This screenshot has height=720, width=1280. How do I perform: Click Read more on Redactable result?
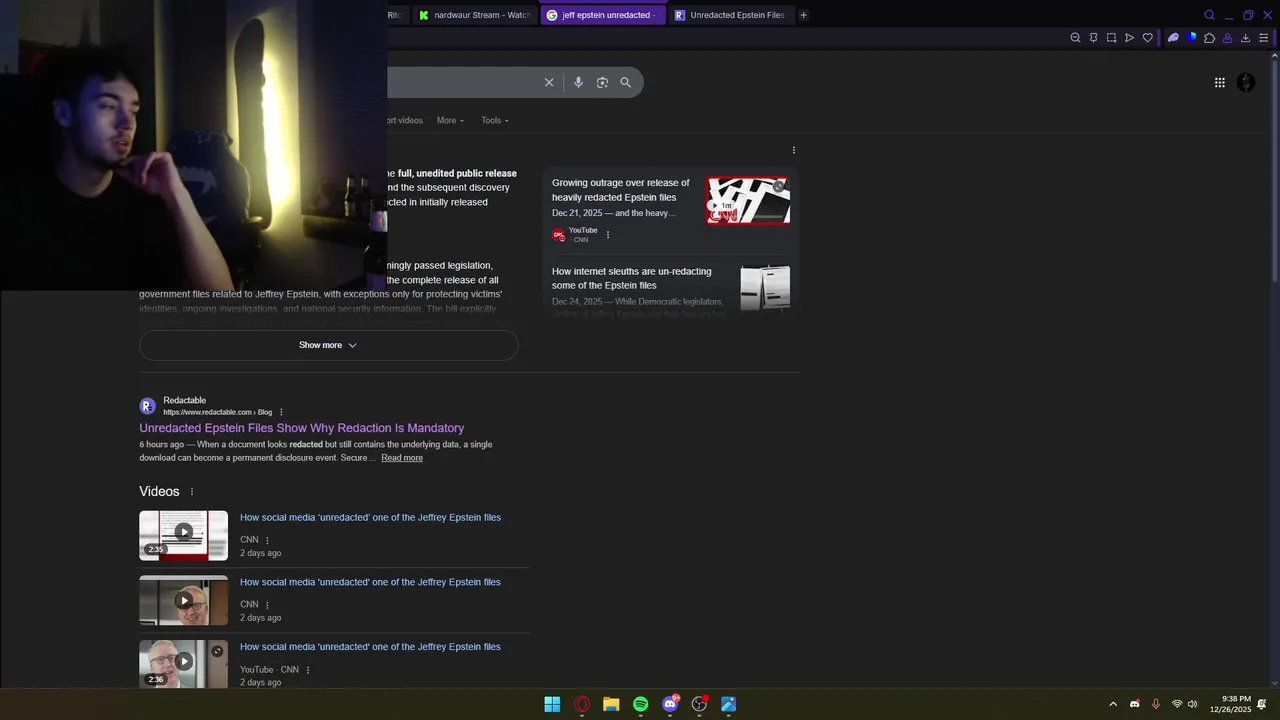pyautogui.click(x=402, y=458)
